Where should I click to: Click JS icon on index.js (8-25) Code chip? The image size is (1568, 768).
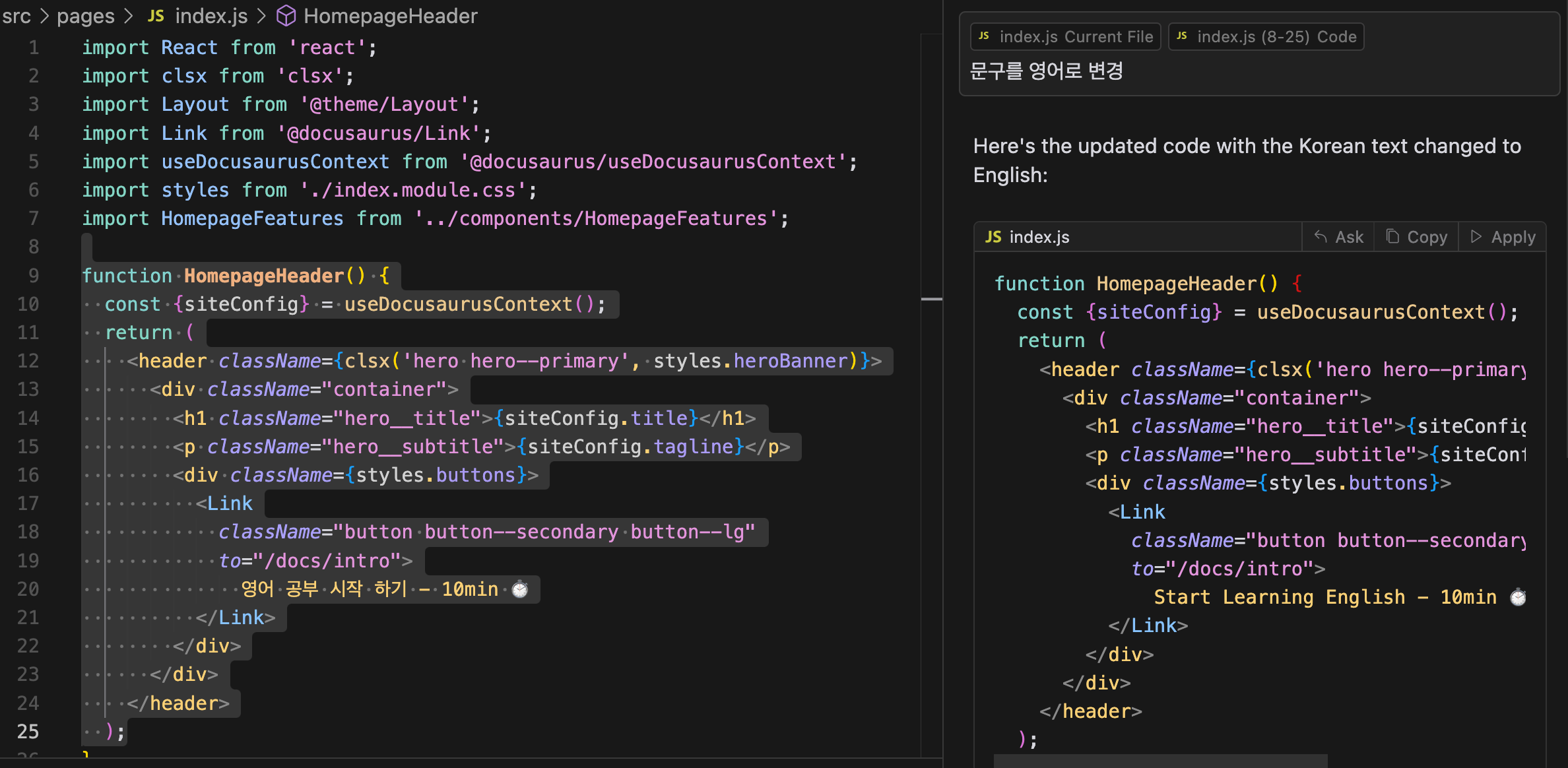(x=1182, y=36)
